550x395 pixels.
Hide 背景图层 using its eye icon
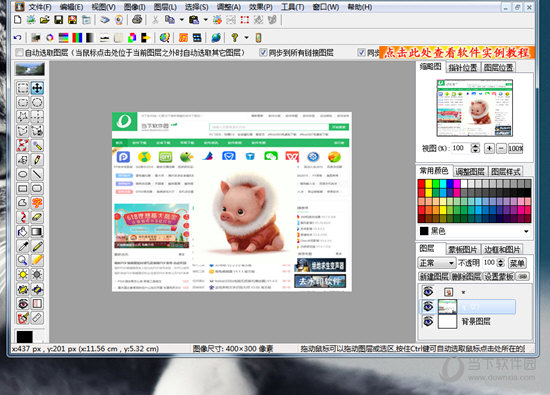(428, 321)
